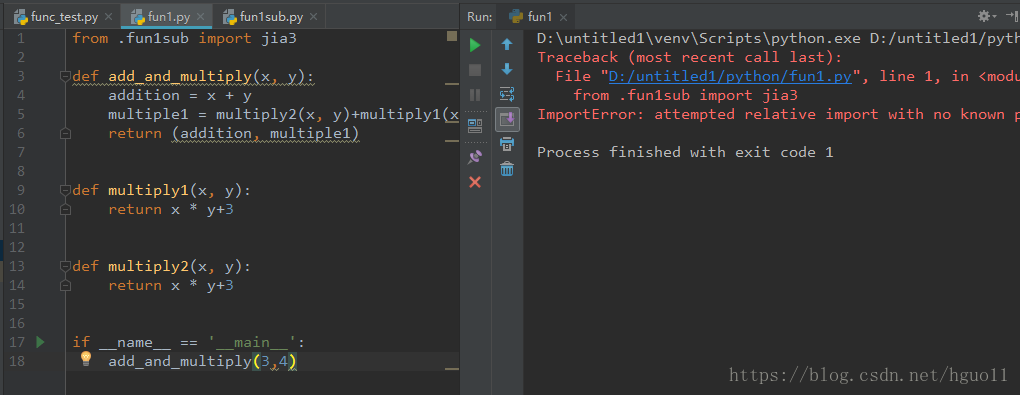
Task: Collapse add_and_multiply at line 3 fold marker
Action: [x=64, y=77]
